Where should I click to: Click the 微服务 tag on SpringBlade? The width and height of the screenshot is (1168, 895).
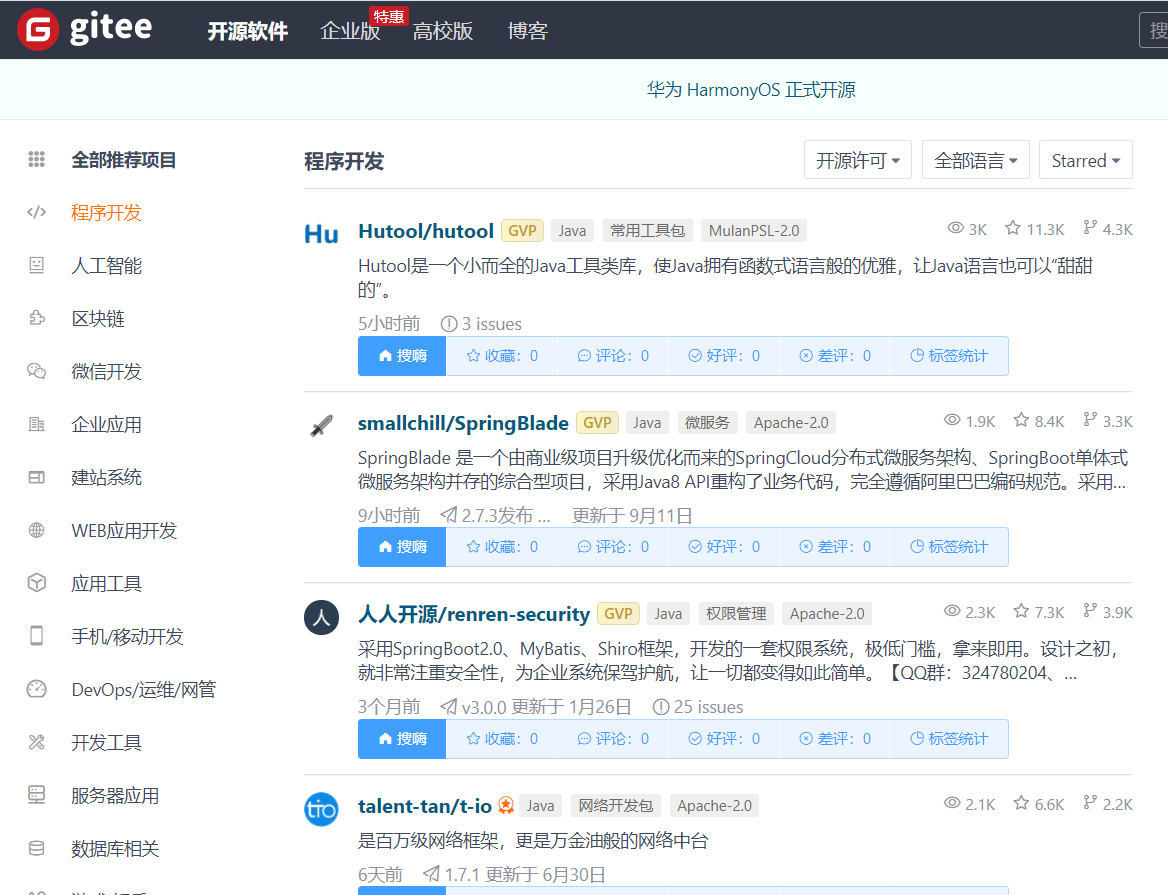(707, 423)
